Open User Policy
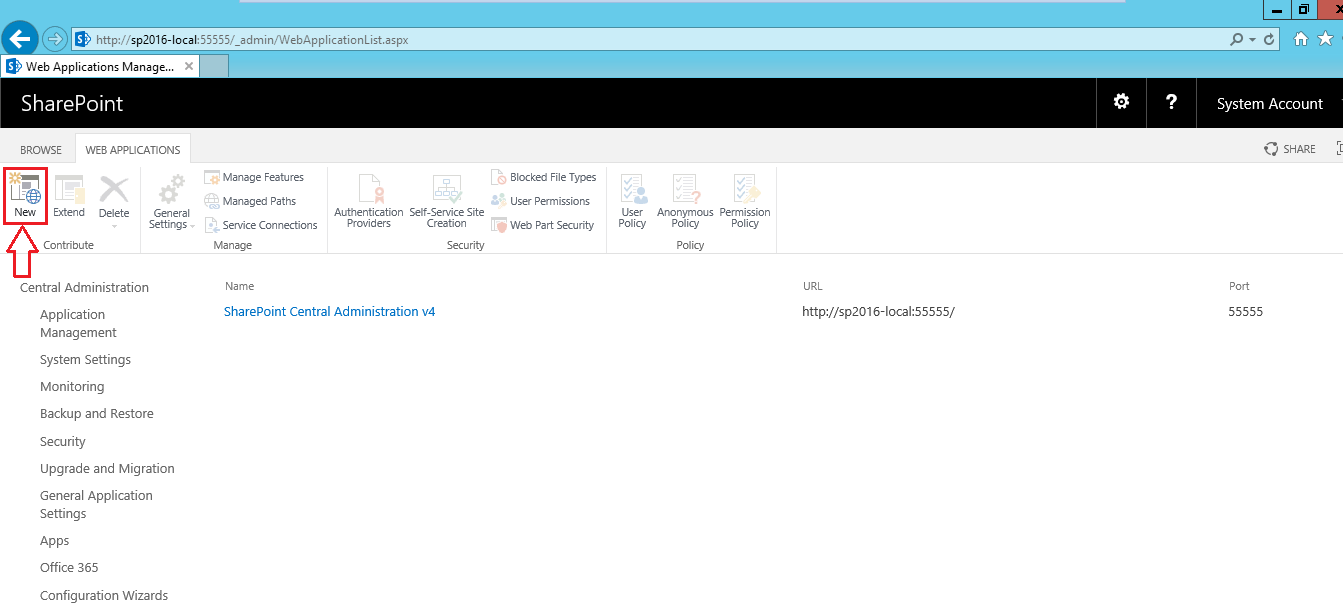This screenshot has height=606, width=1343. click(632, 201)
